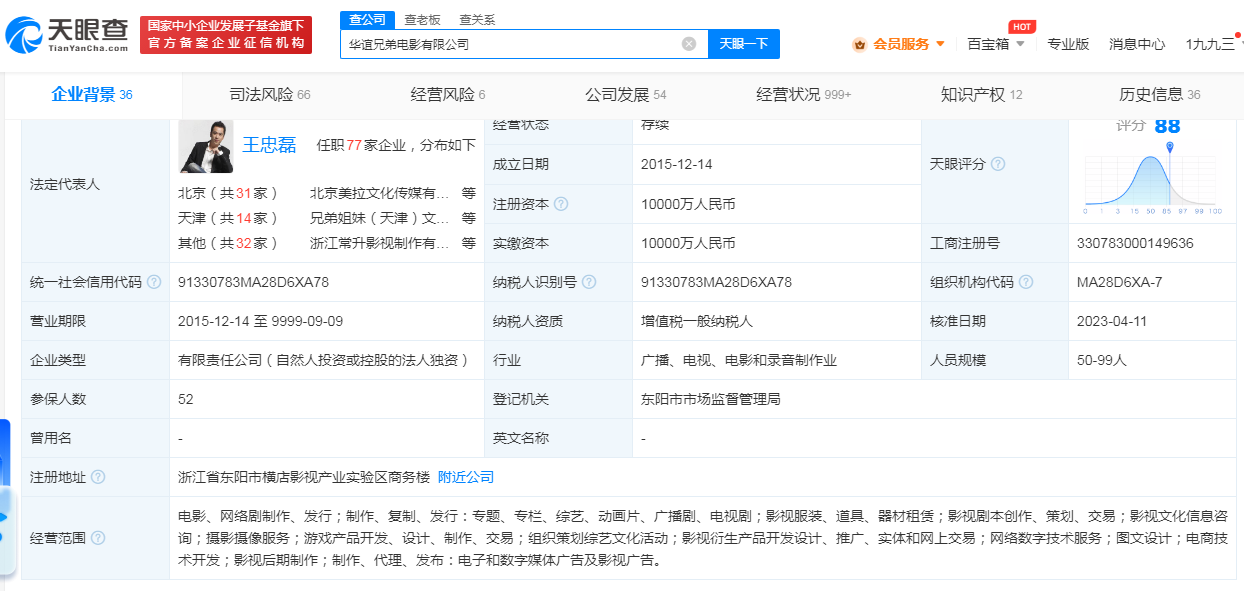The height and width of the screenshot is (591, 1244).
Task: Click the 参保人数 value 52
Action: click(186, 399)
